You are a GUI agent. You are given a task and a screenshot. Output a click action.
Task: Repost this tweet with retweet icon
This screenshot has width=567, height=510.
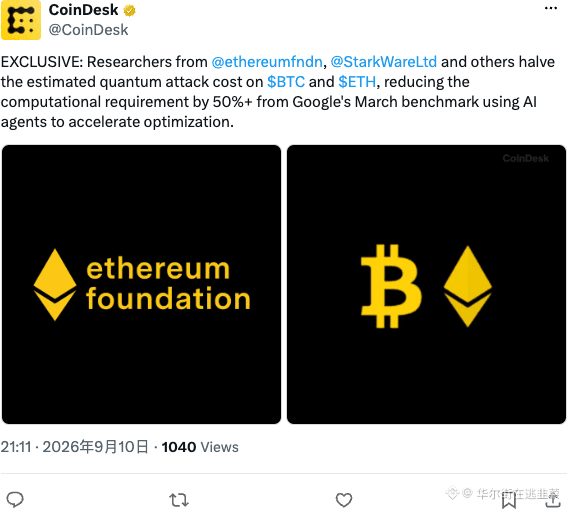[179, 500]
